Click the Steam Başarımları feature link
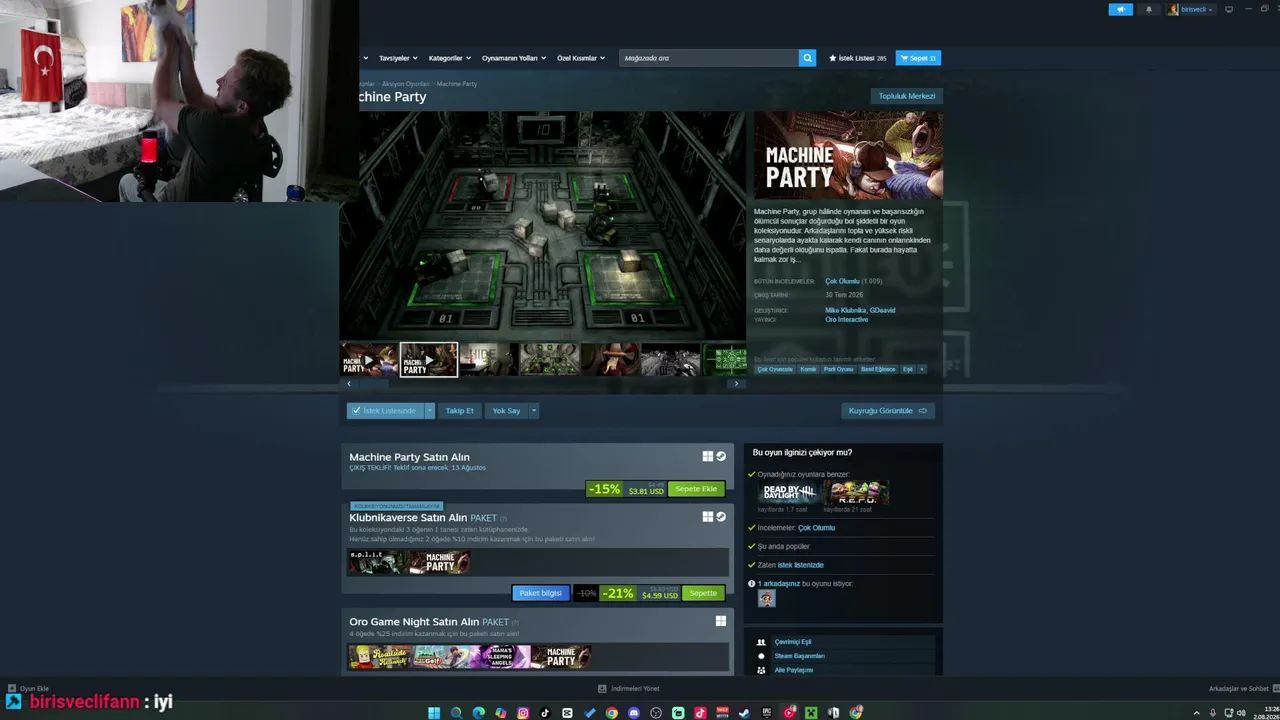1280x720 pixels. (800, 656)
